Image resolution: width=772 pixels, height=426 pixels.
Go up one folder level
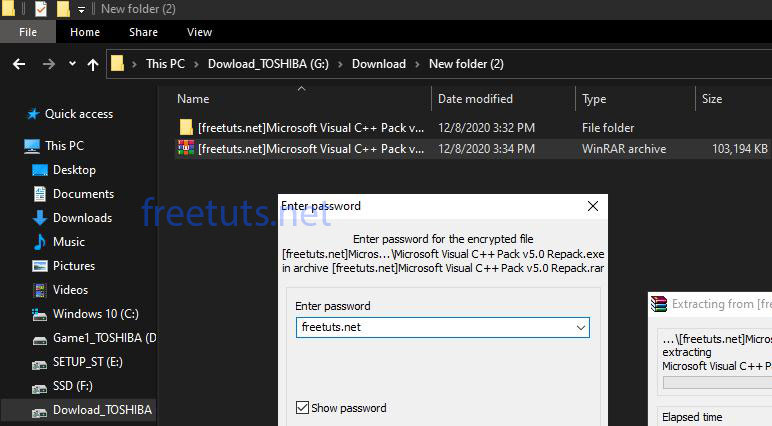coord(93,64)
